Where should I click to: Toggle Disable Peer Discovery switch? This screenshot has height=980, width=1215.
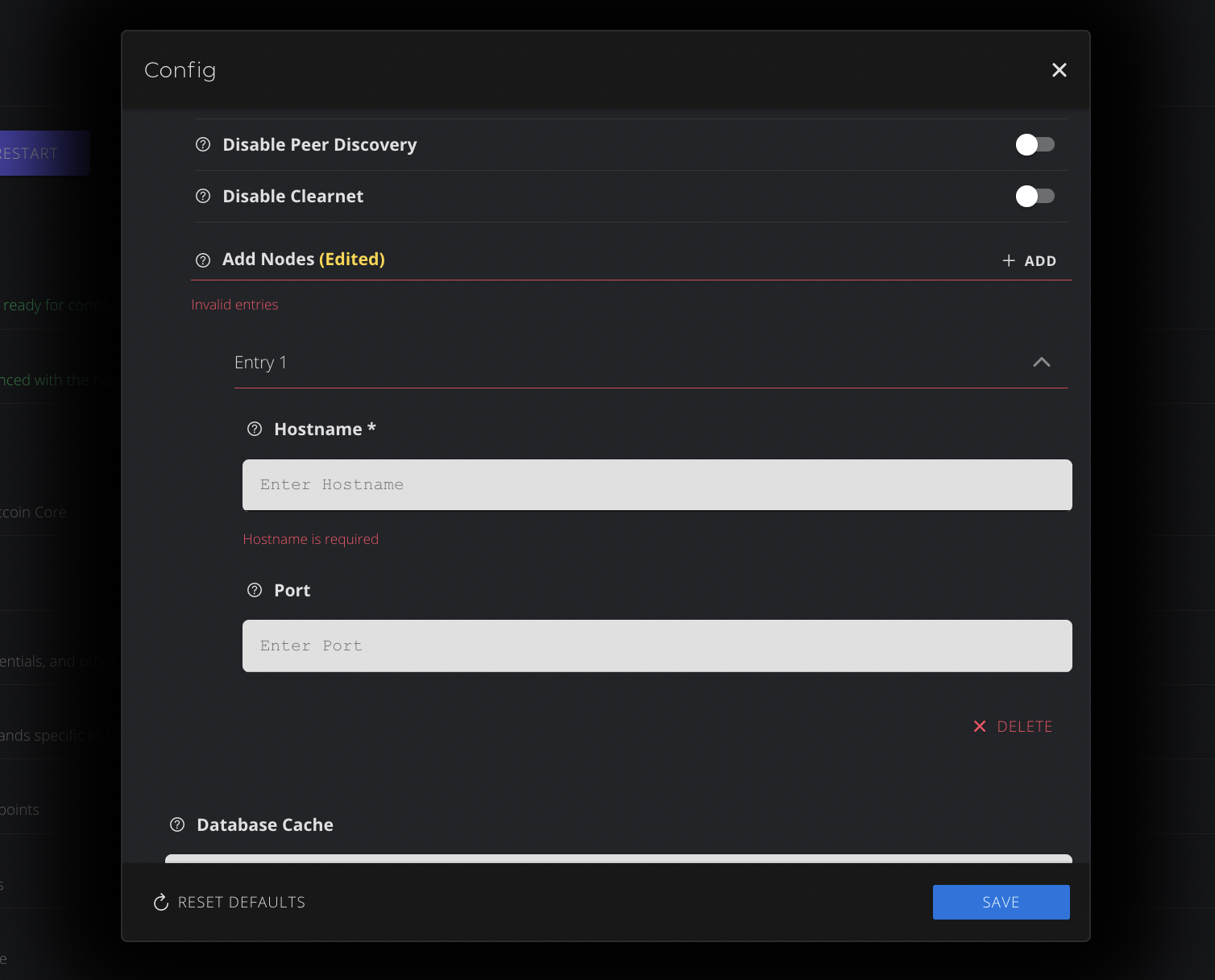(x=1035, y=145)
